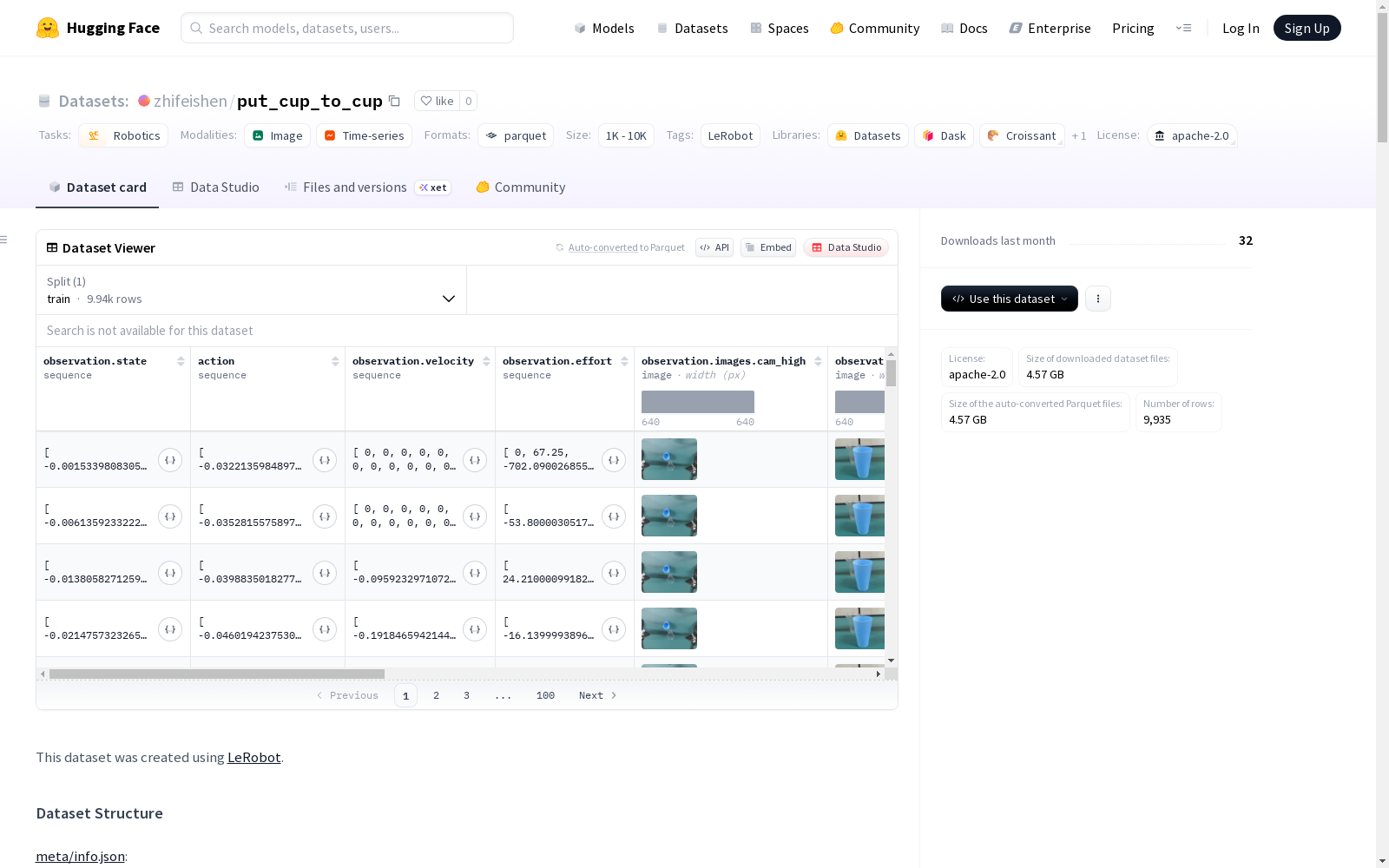Toggle the left sidebar table of contents icon

coord(4,240)
